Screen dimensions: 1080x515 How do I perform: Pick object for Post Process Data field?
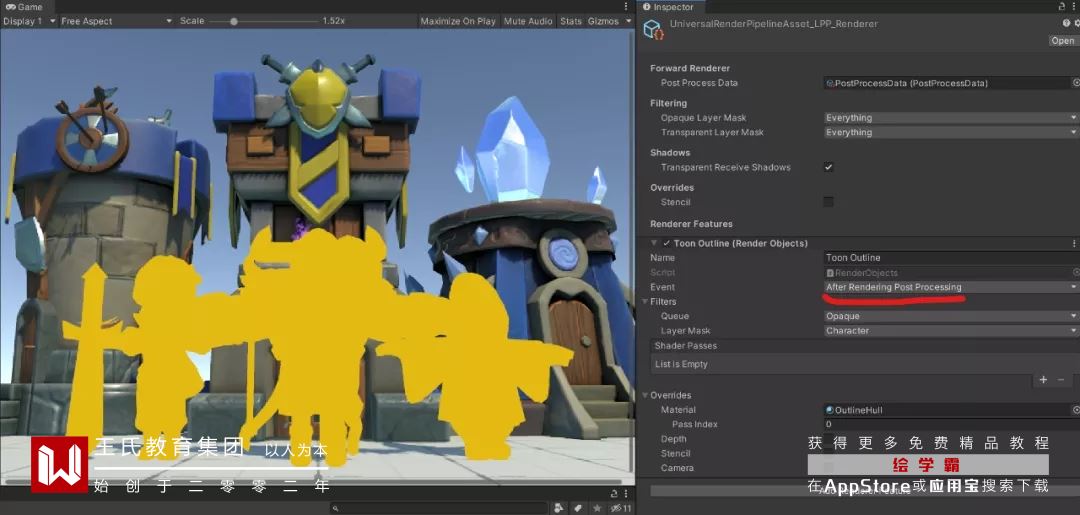[x=1076, y=83]
